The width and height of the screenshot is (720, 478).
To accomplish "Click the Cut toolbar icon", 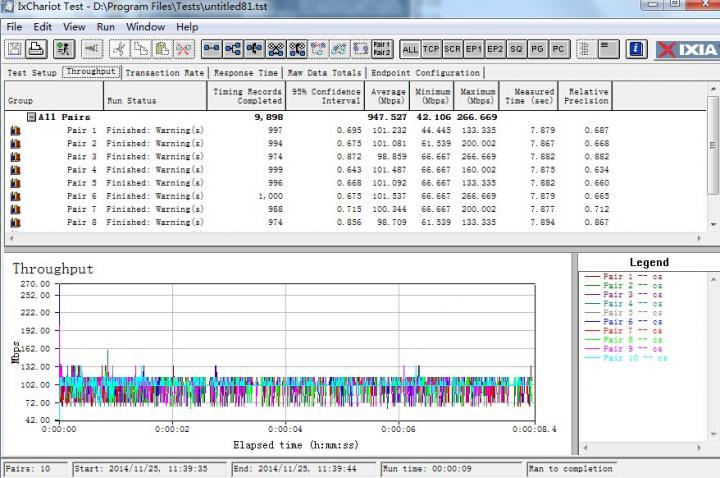I will (x=120, y=49).
